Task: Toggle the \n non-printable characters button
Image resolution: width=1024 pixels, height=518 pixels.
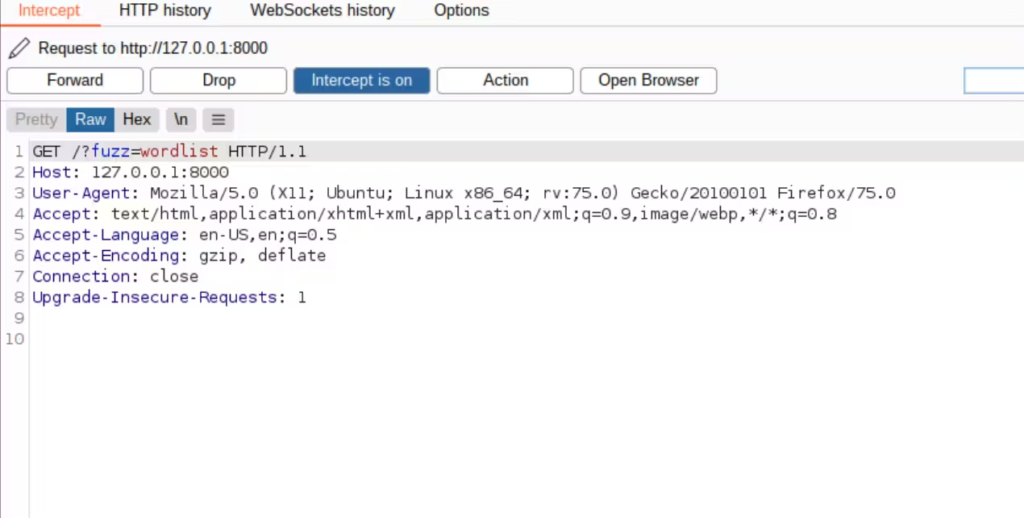Action: click(x=181, y=120)
